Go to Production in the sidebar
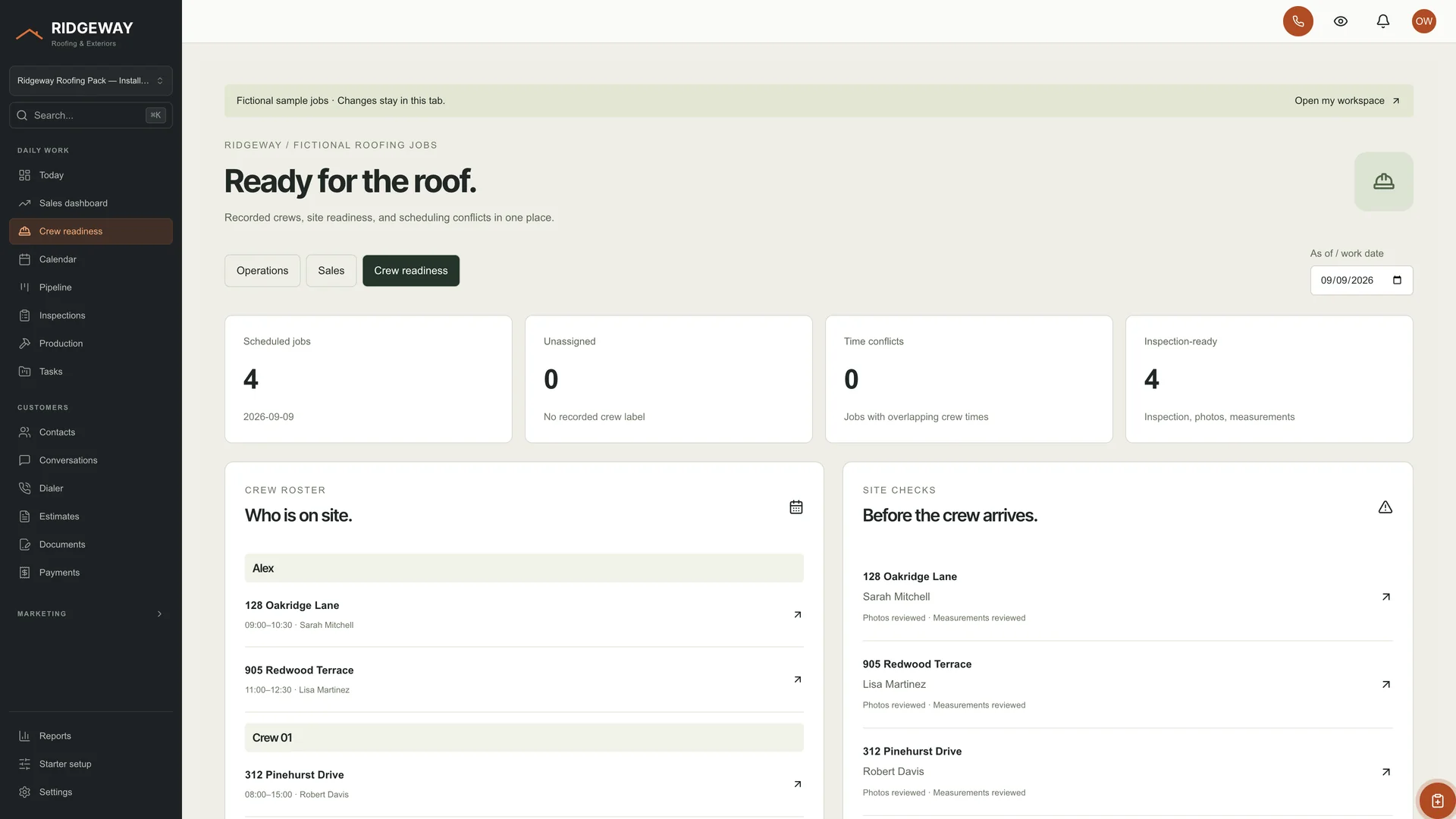The width and height of the screenshot is (1456, 819). pyautogui.click(x=91, y=344)
